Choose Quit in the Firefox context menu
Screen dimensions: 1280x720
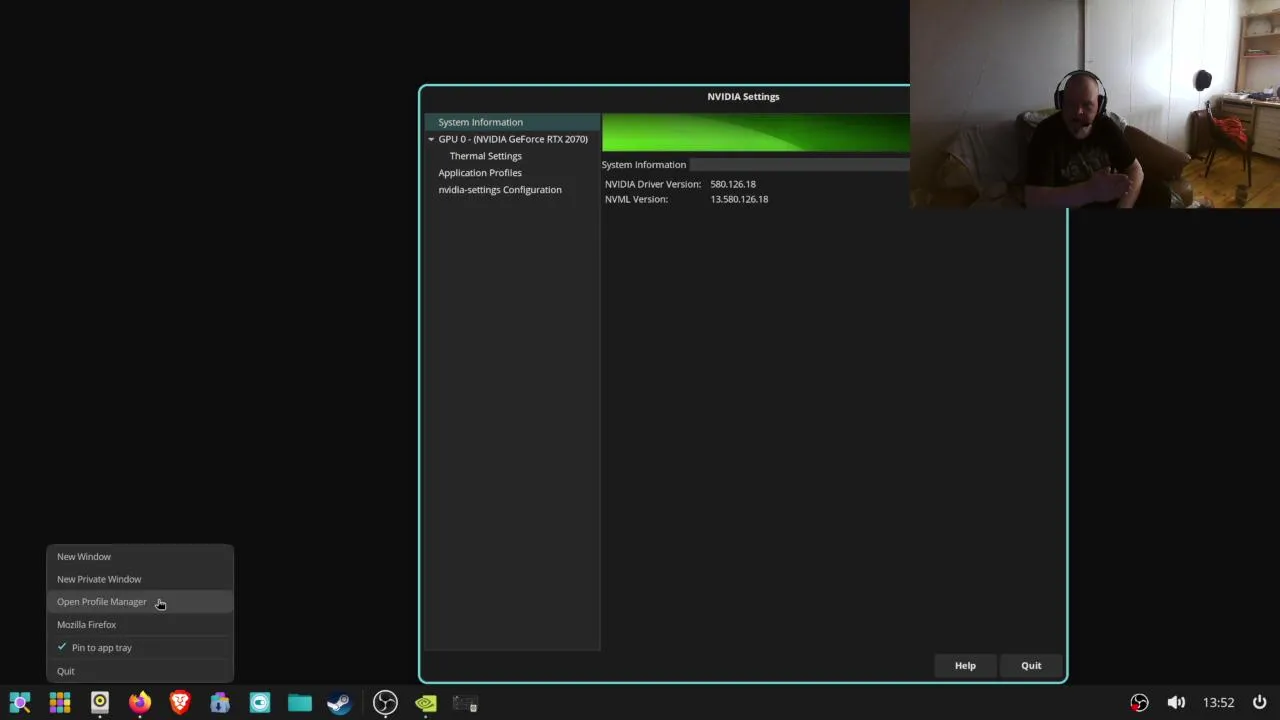[x=140, y=671]
